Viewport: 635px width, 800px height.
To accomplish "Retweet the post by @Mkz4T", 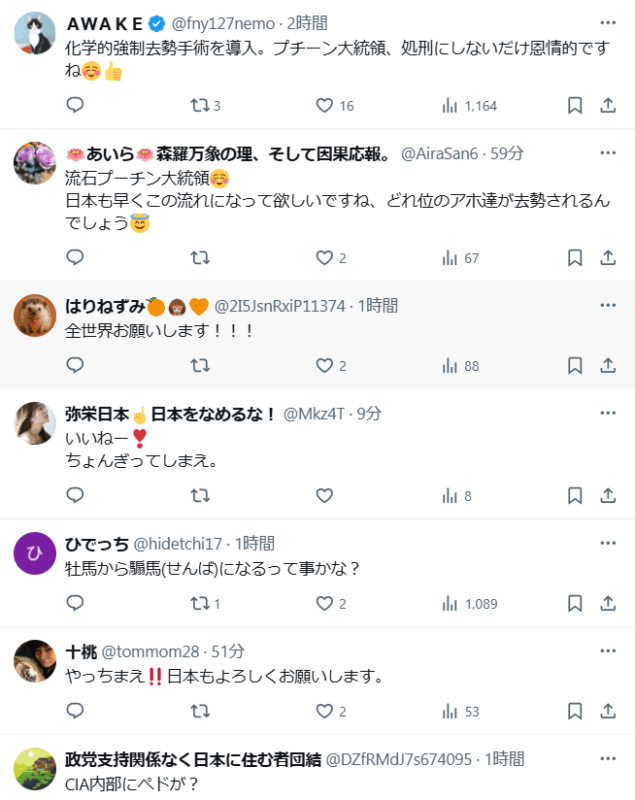I will 200,495.
